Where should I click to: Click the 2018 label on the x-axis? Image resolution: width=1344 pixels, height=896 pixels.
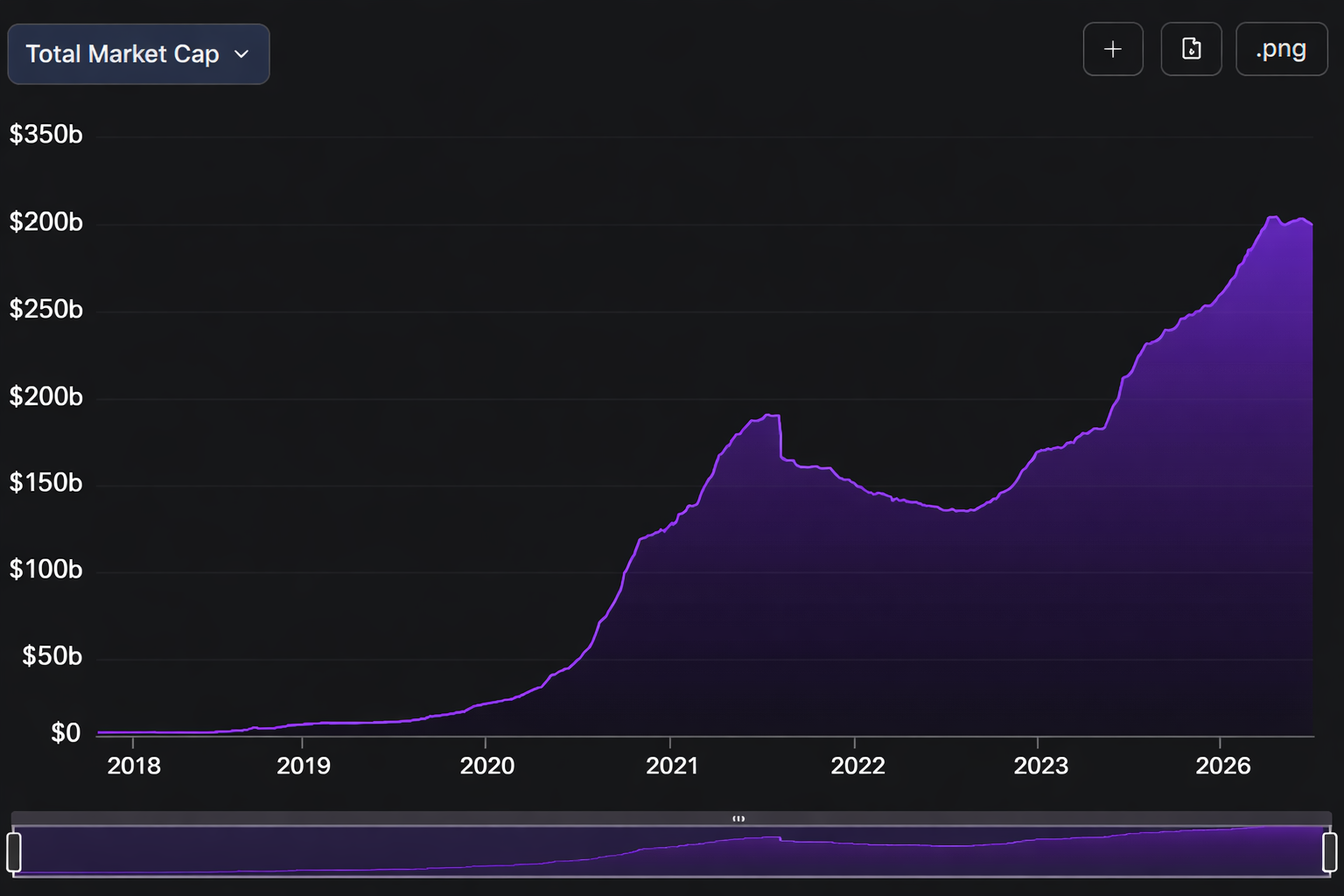134,766
